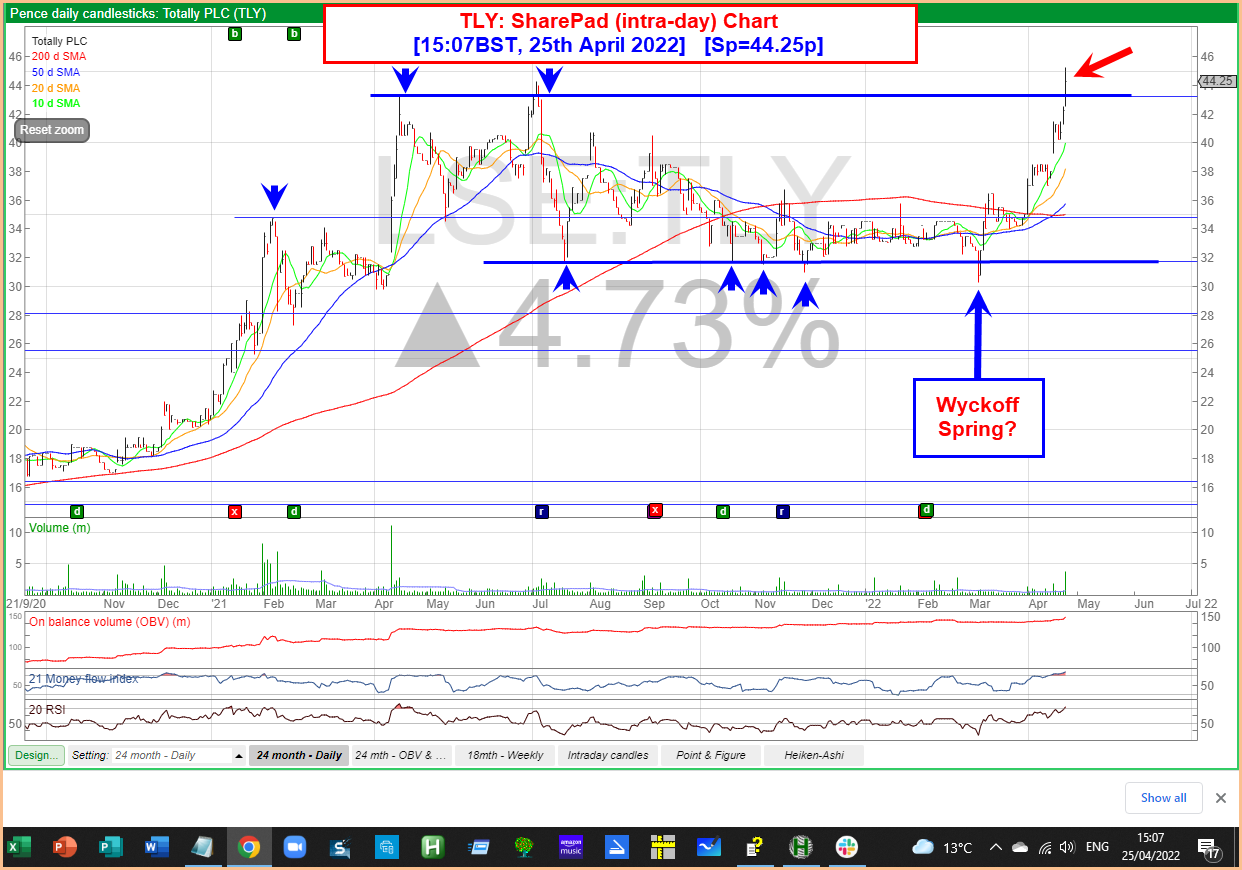1242x870 pixels.
Task: Click Chrome browser taskbar icon
Action: pyautogui.click(x=249, y=847)
